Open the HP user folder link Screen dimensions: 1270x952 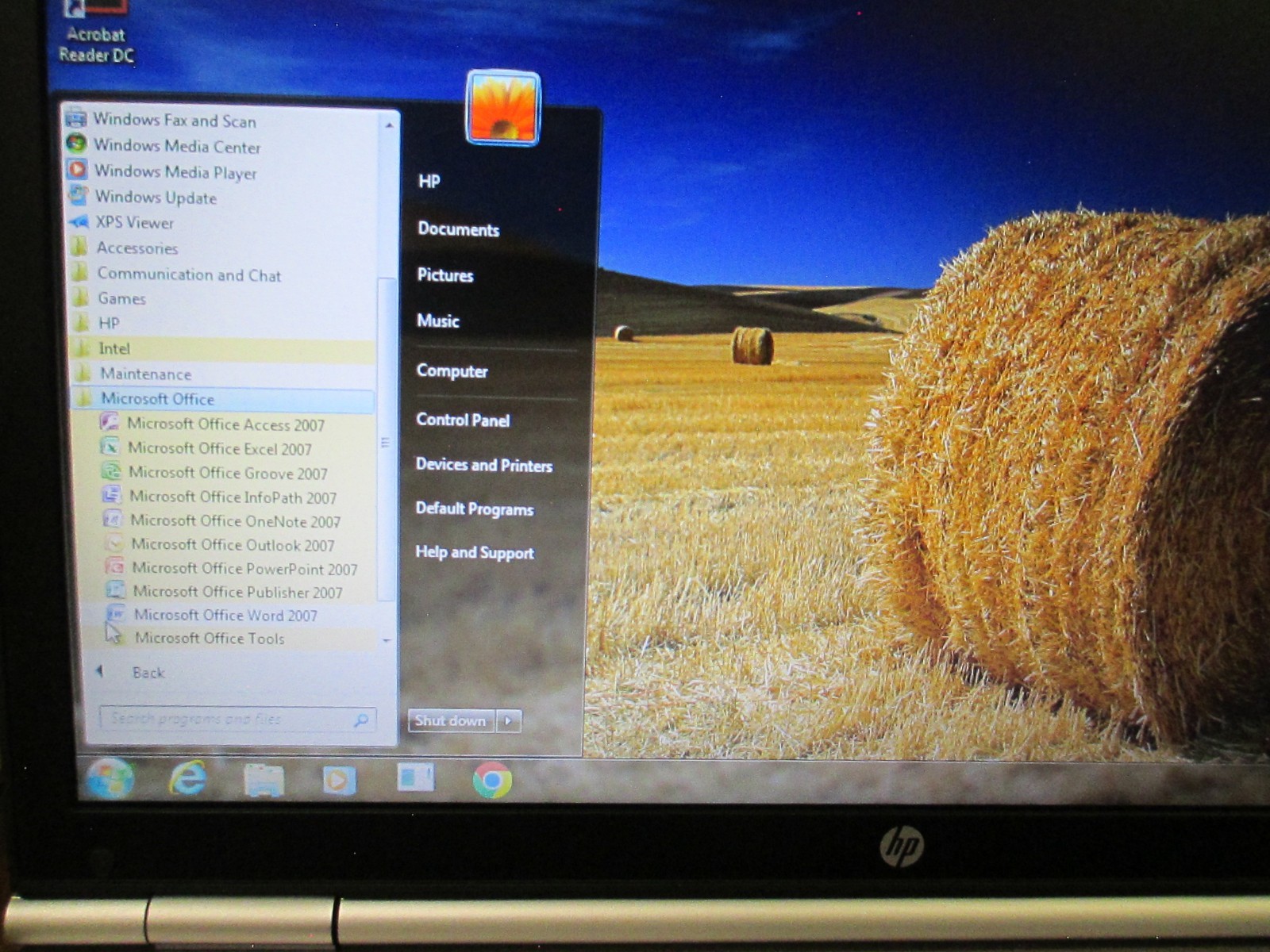(x=429, y=182)
